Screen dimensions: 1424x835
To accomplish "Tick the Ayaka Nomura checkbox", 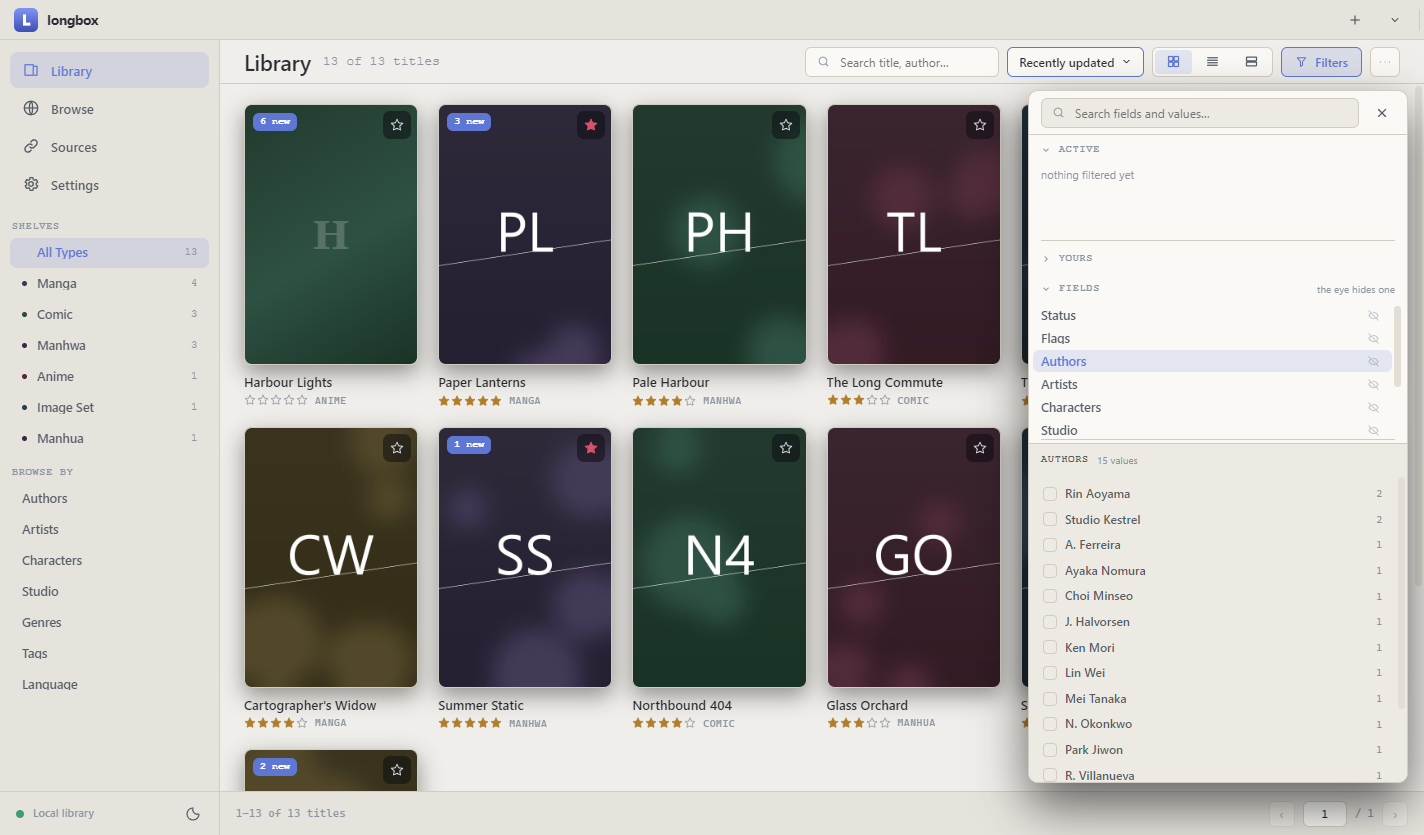I will click(1050, 571).
